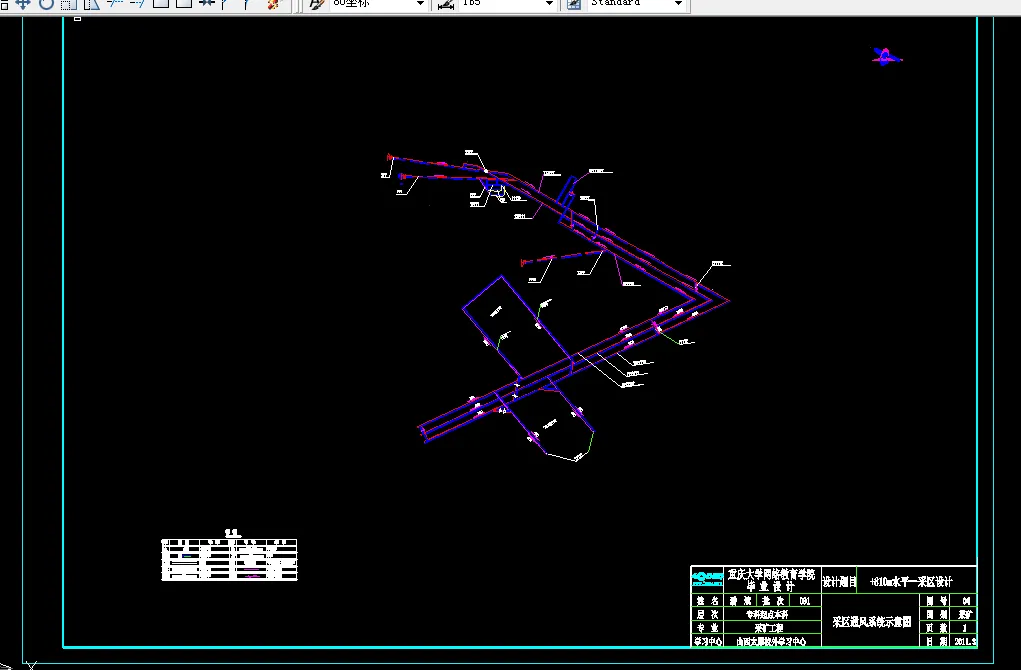The width and height of the screenshot is (1021, 670).
Task: Select the 层次 label cell
Action: (x=707, y=614)
